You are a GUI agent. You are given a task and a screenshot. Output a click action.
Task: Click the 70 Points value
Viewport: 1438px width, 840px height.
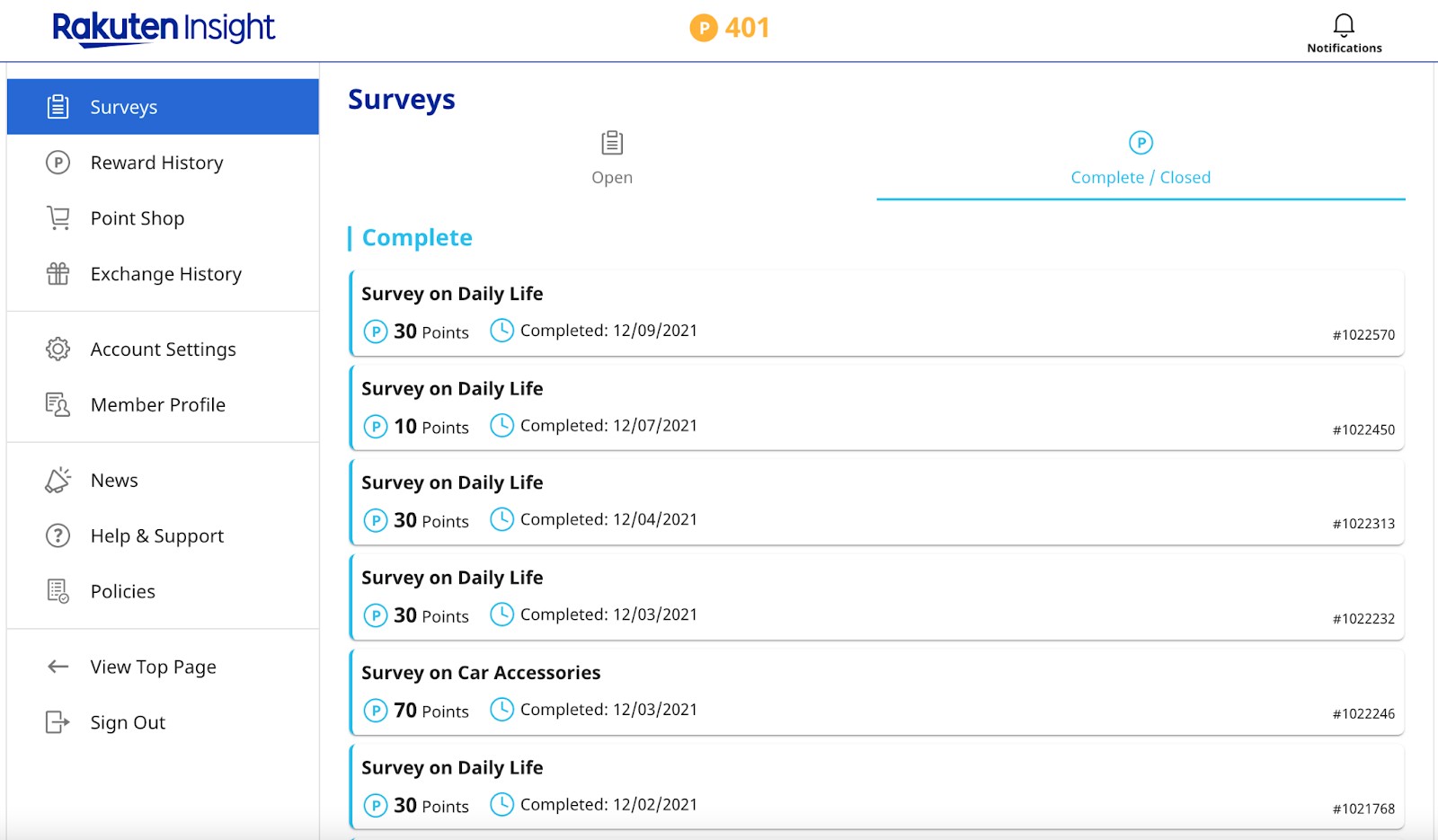click(x=431, y=711)
